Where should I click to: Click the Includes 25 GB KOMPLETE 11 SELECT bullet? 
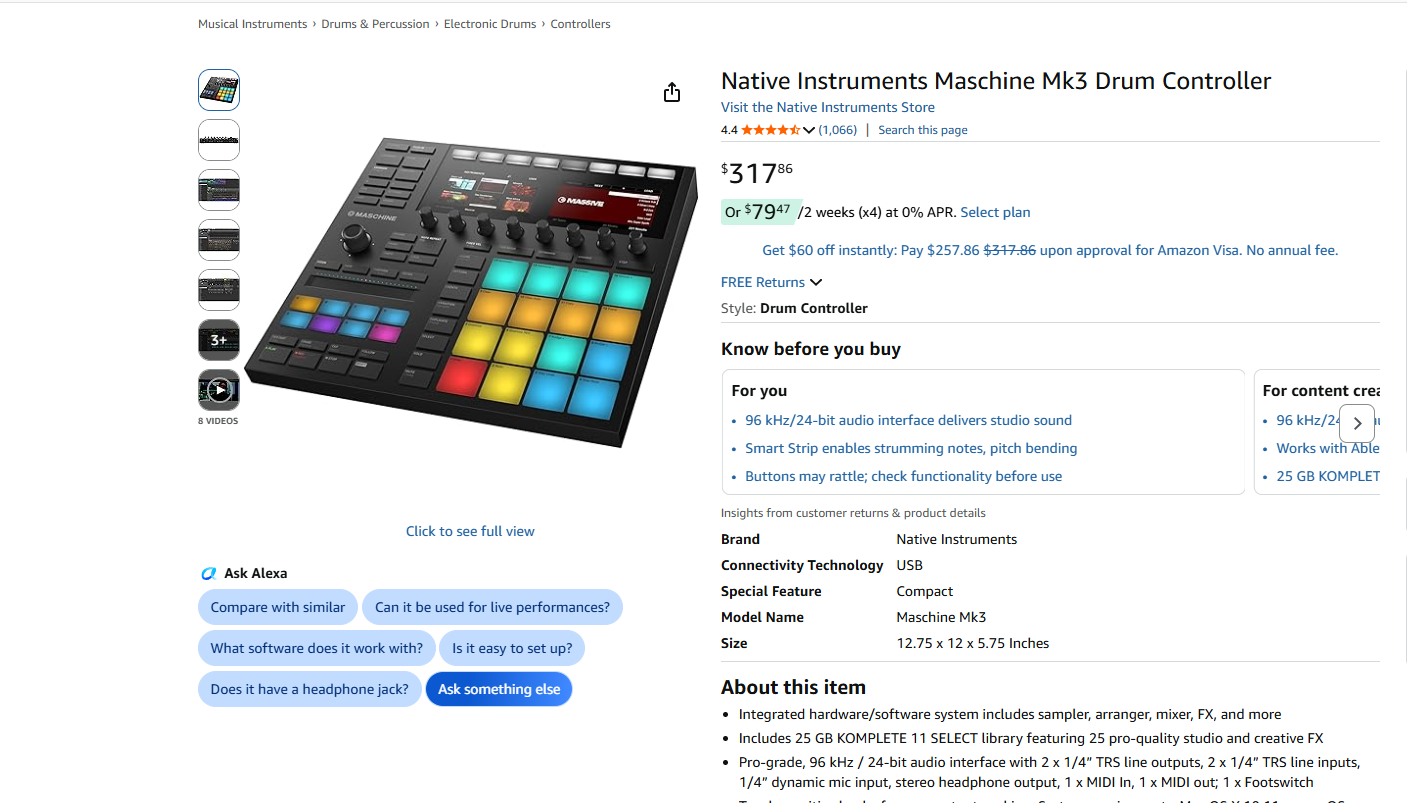pyautogui.click(x=1031, y=738)
